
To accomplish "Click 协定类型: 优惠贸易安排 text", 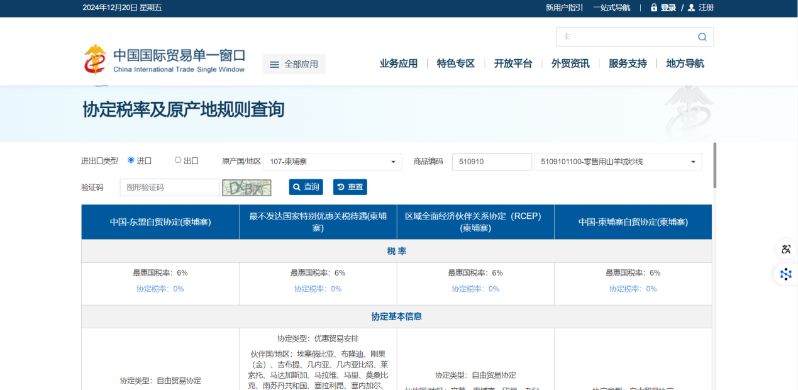I will pyautogui.click(x=318, y=338).
